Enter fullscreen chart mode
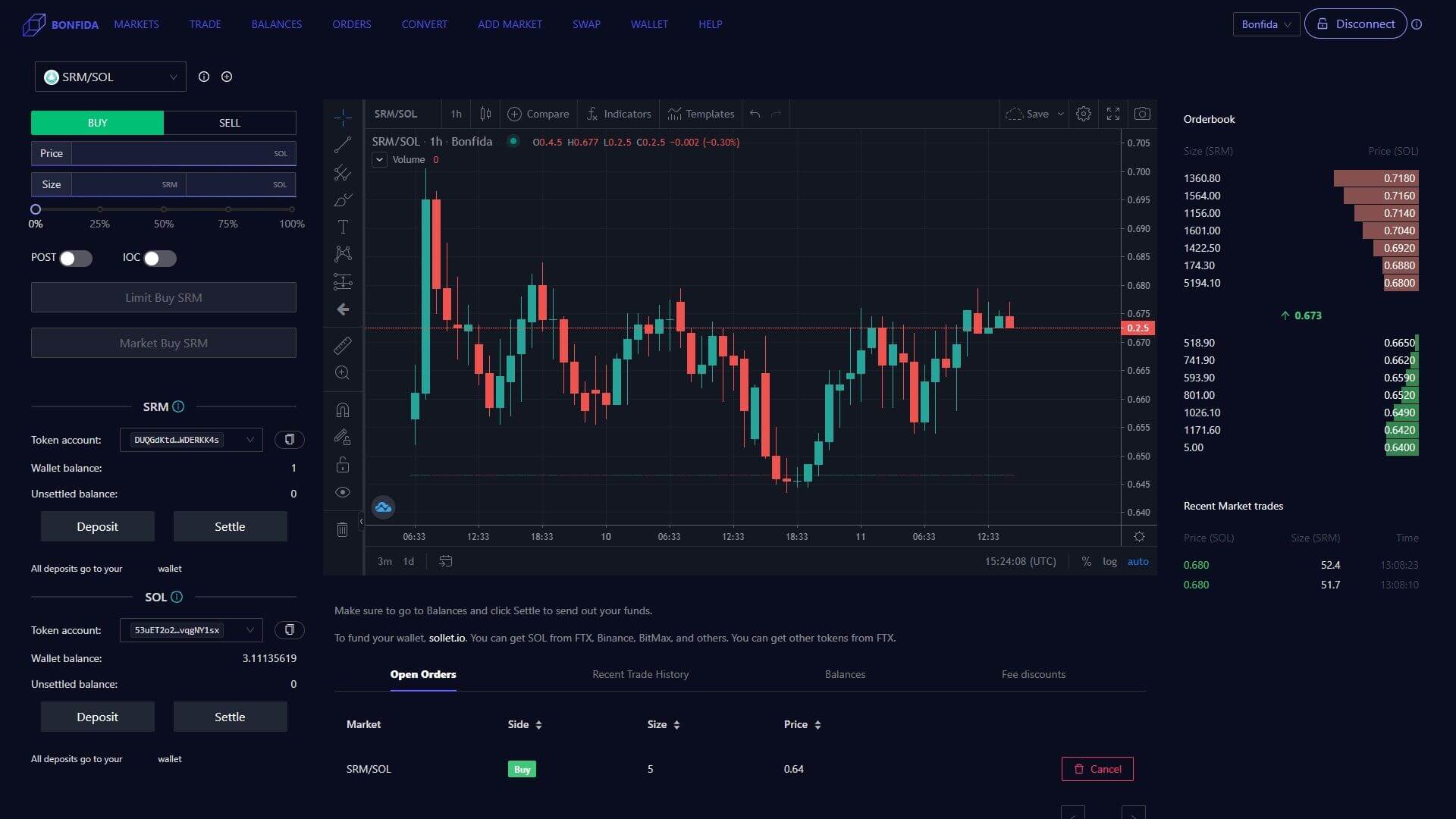This screenshot has height=819, width=1456. click(1113, 114)
